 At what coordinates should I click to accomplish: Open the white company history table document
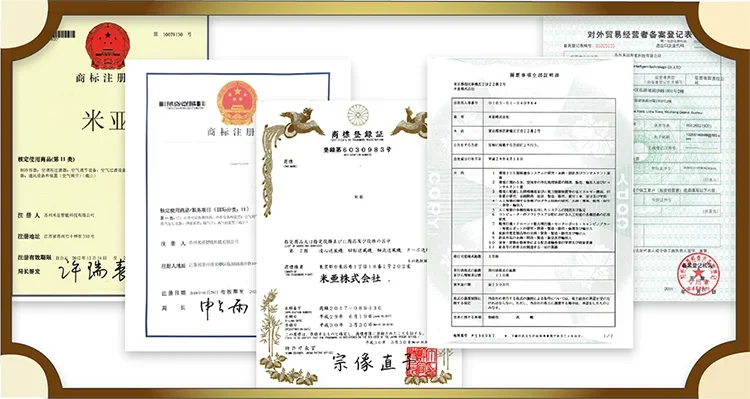point(530,202)
